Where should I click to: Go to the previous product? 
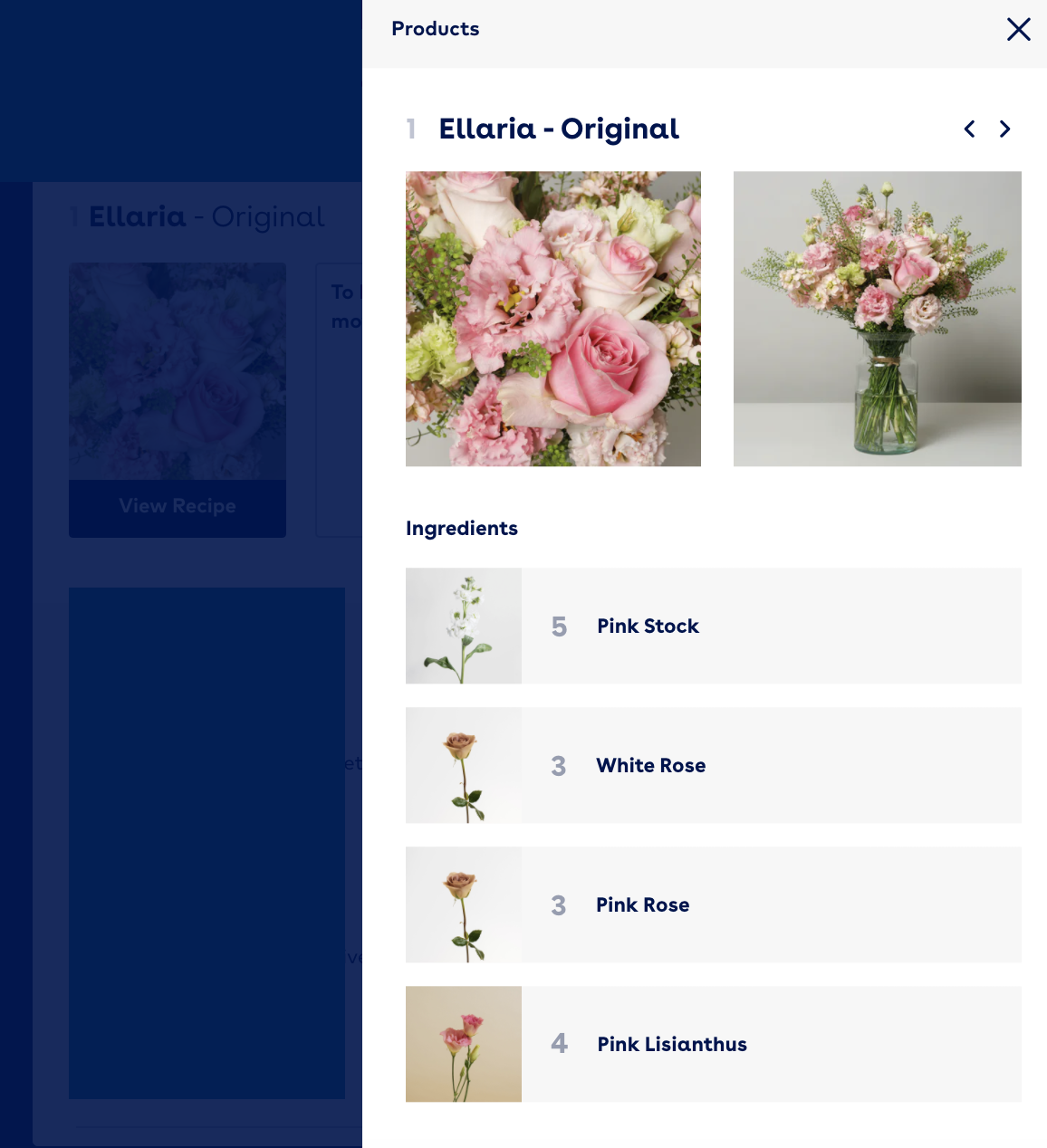[970, 129]
